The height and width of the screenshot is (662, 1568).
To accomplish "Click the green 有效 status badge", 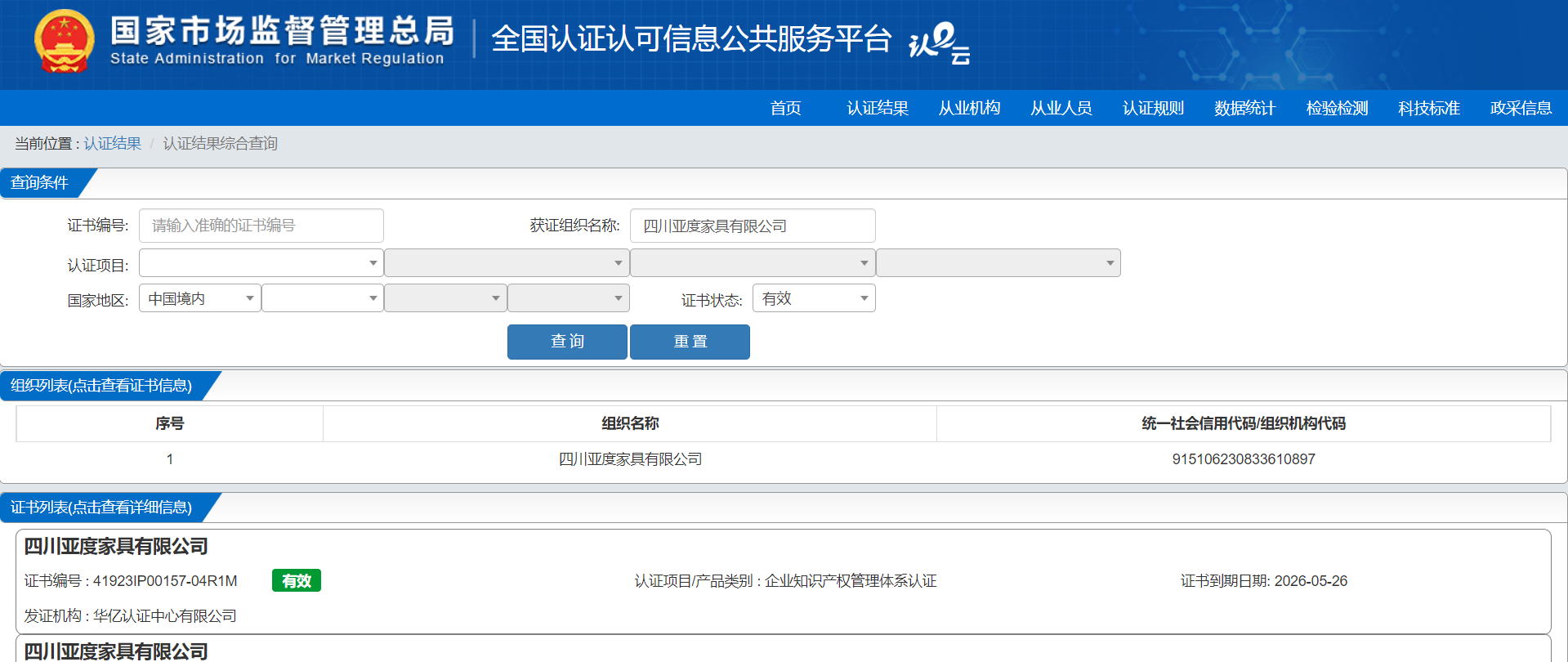I will coord(297,580).
